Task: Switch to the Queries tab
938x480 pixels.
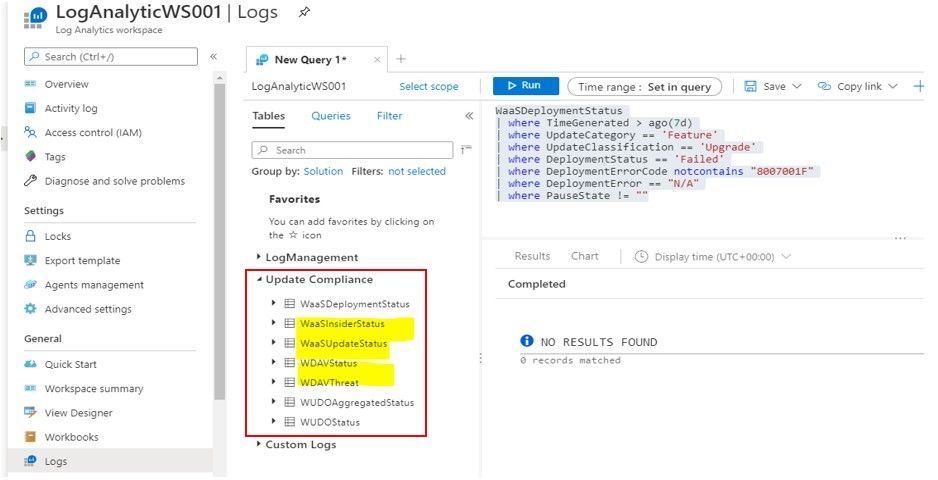Action: [331, 116]
